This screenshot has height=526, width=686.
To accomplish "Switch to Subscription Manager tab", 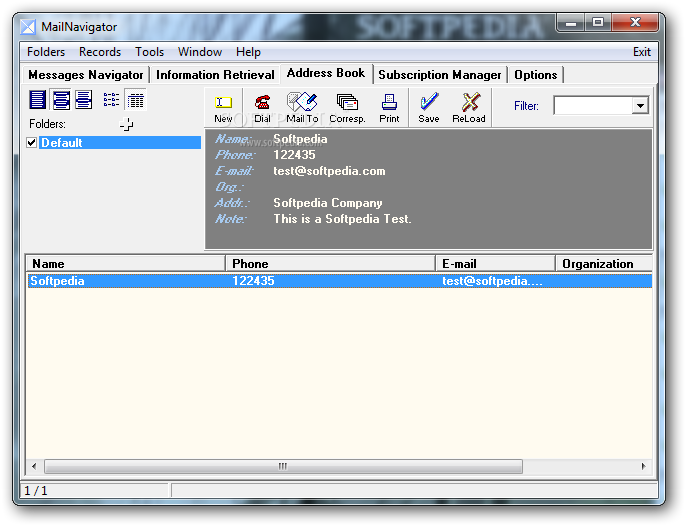I will click(440, 75).
